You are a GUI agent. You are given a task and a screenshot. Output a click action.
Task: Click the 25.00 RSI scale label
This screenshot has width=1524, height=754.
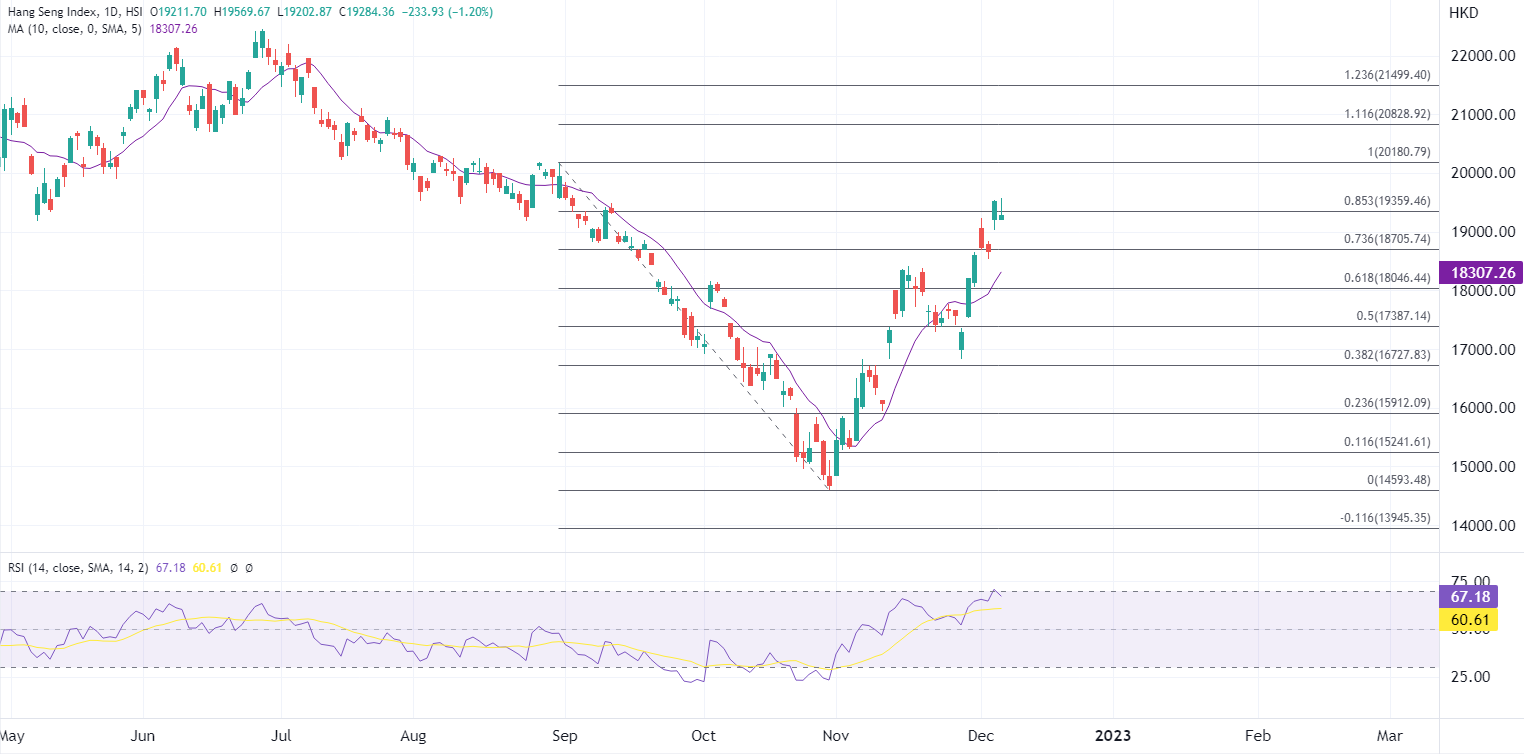[x=1468, y=677]
